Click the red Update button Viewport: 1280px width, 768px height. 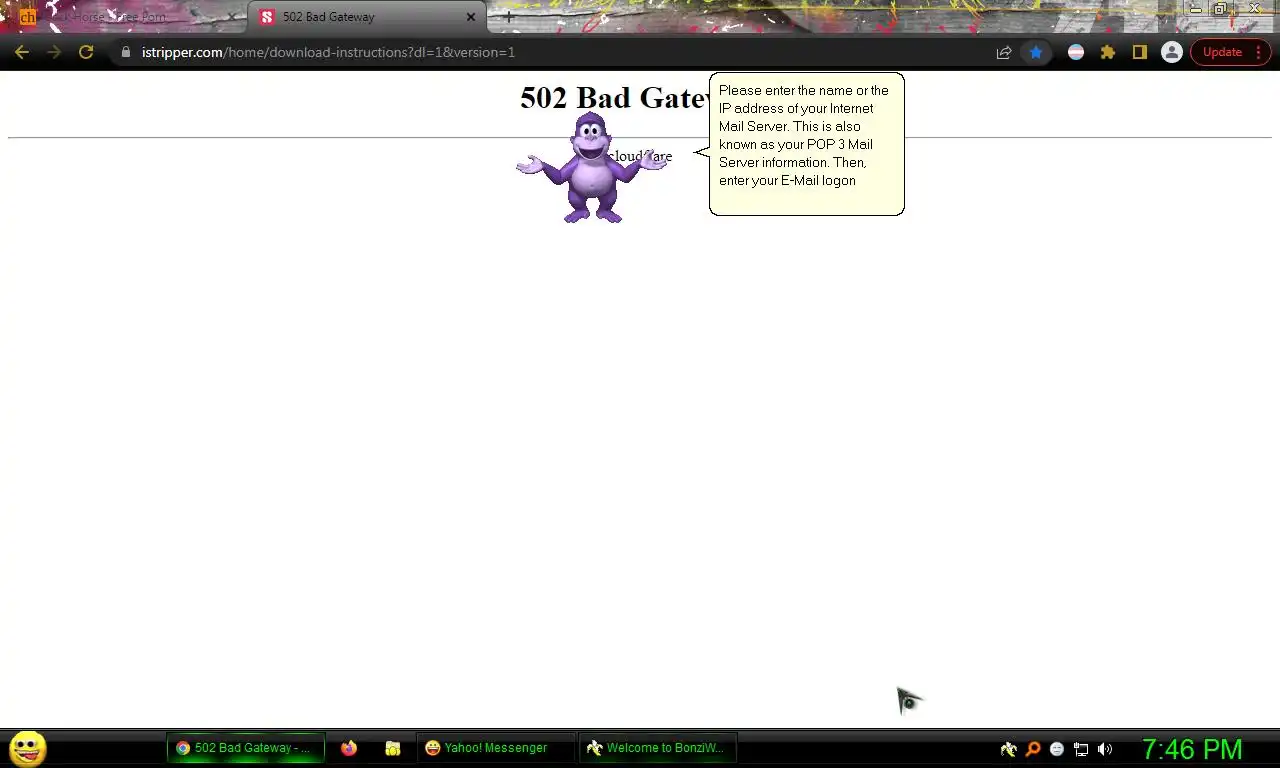pyautogui.click(x=1222, y=52)
